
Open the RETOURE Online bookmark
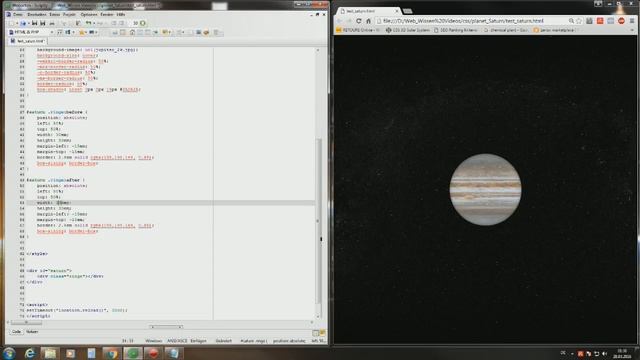[x=358, y=30]
